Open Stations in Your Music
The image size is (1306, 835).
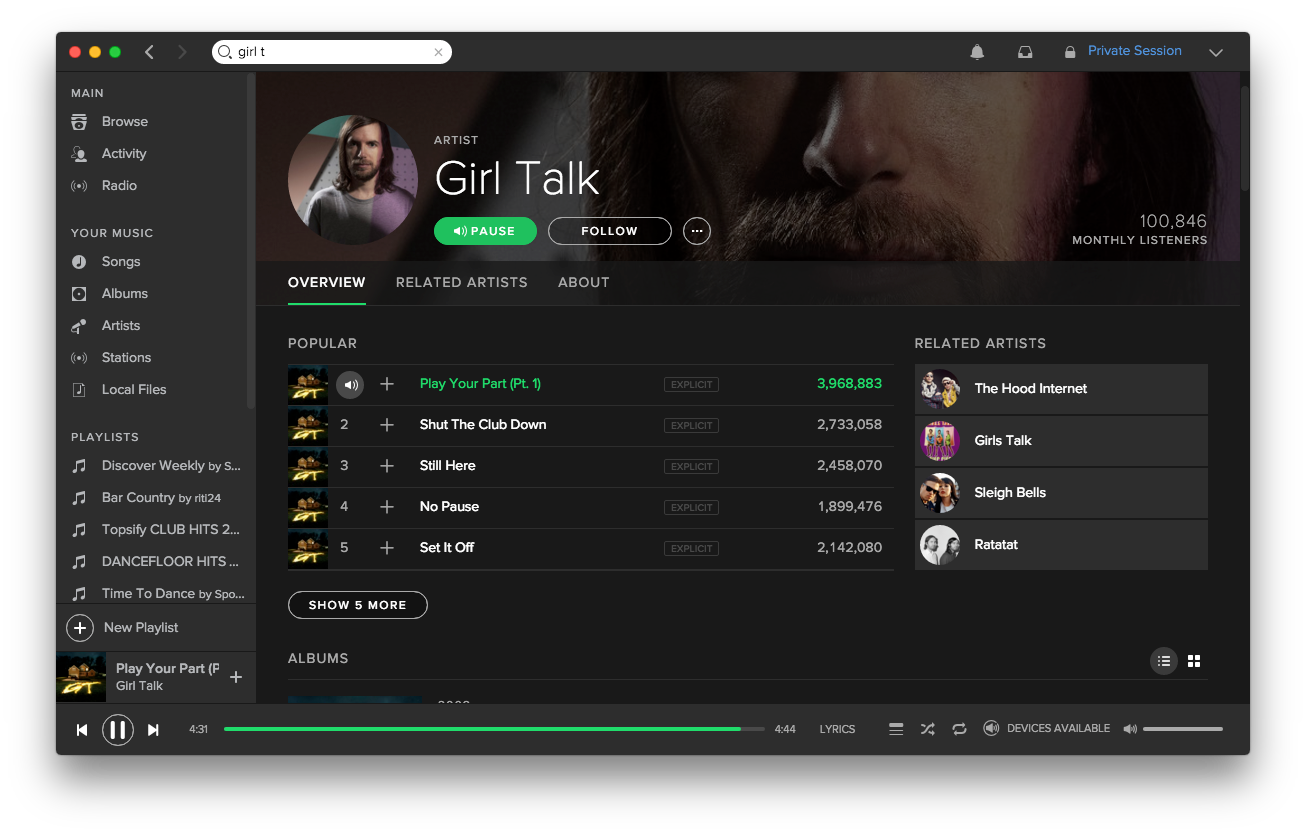click(126, 358)
